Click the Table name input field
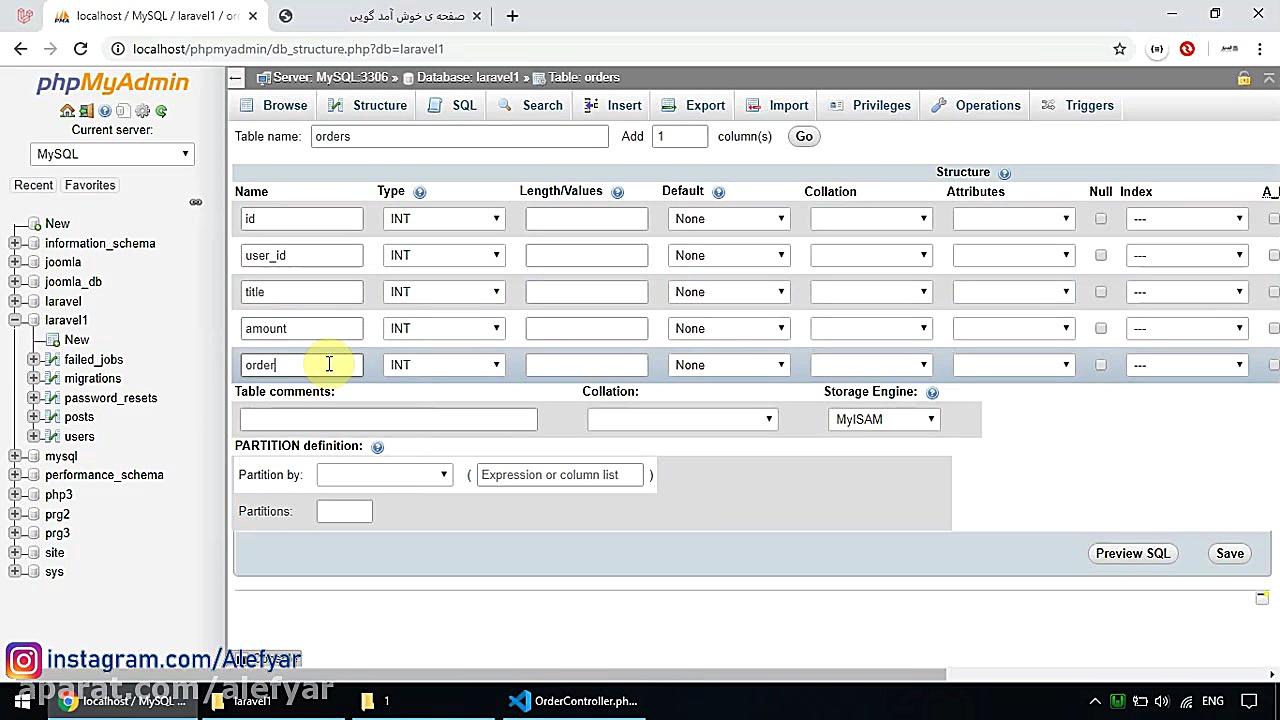The image size is (1280, 720). coord(460,137)
